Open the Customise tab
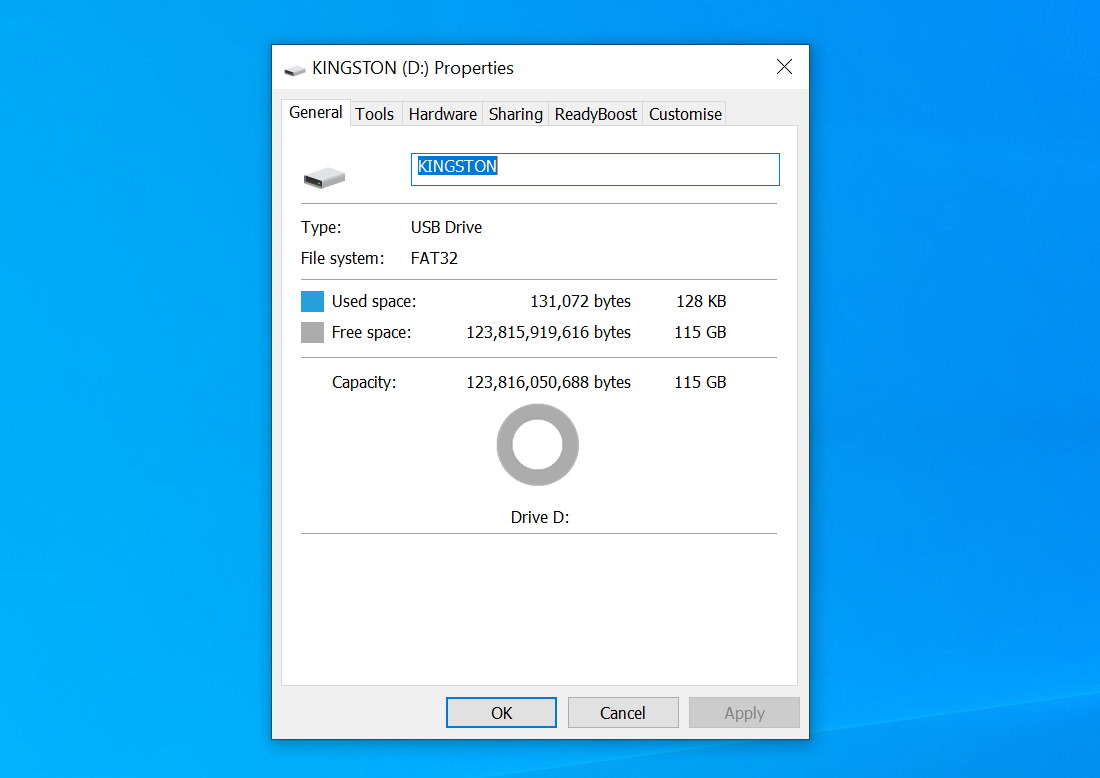This screenshot has width=1100, height=778. [685, 114]
